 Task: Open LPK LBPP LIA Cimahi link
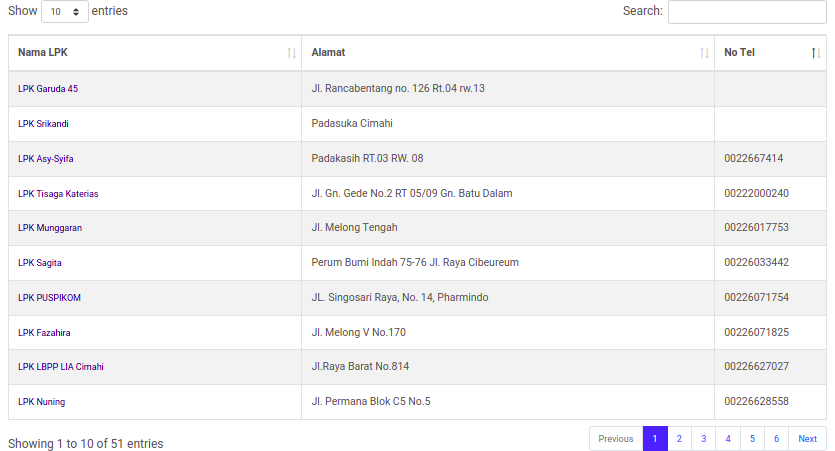coord(61,367)
